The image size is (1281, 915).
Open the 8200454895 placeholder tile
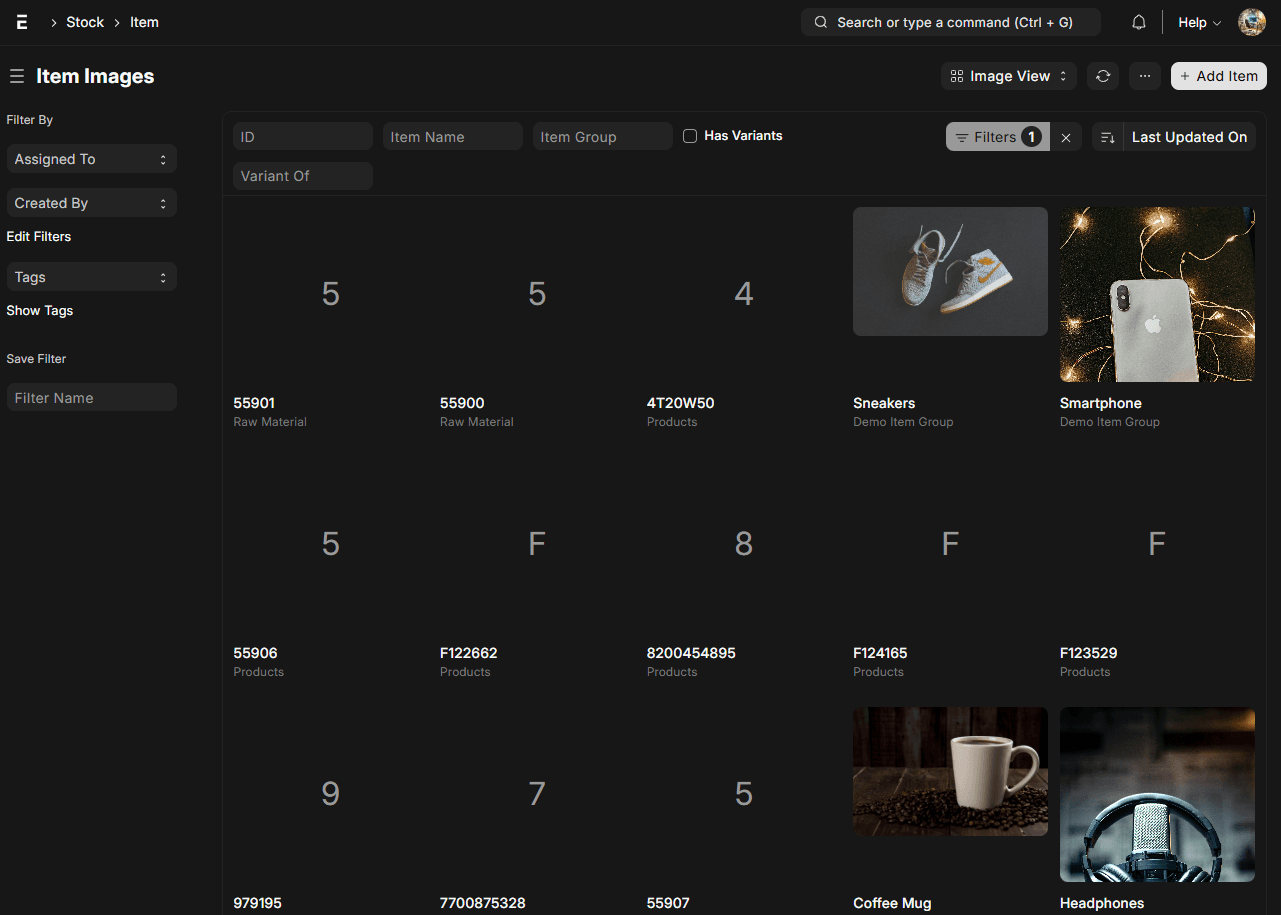(x=743, y=544)
